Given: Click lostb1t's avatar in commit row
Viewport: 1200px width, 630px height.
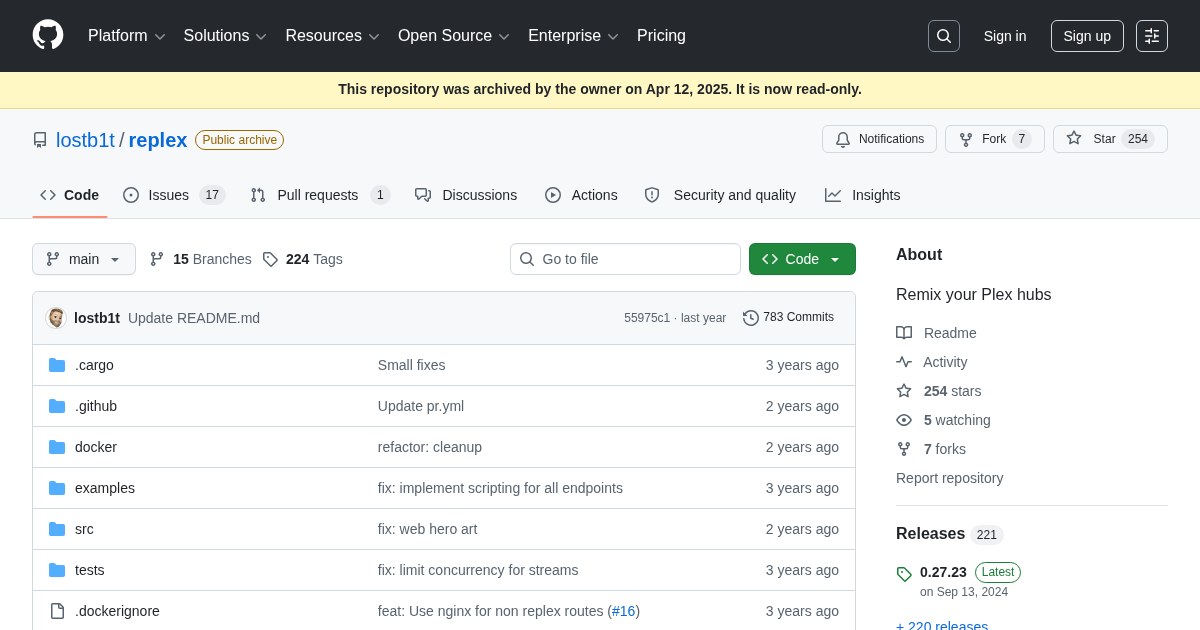Looking at the screenshot, I should click(x=56, y=318).
